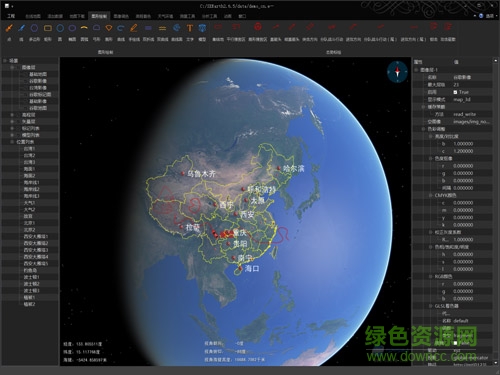This screenshot has height=375, width=500.
Task: Expand the 矢量层 tree node
Action: [12, 122]
